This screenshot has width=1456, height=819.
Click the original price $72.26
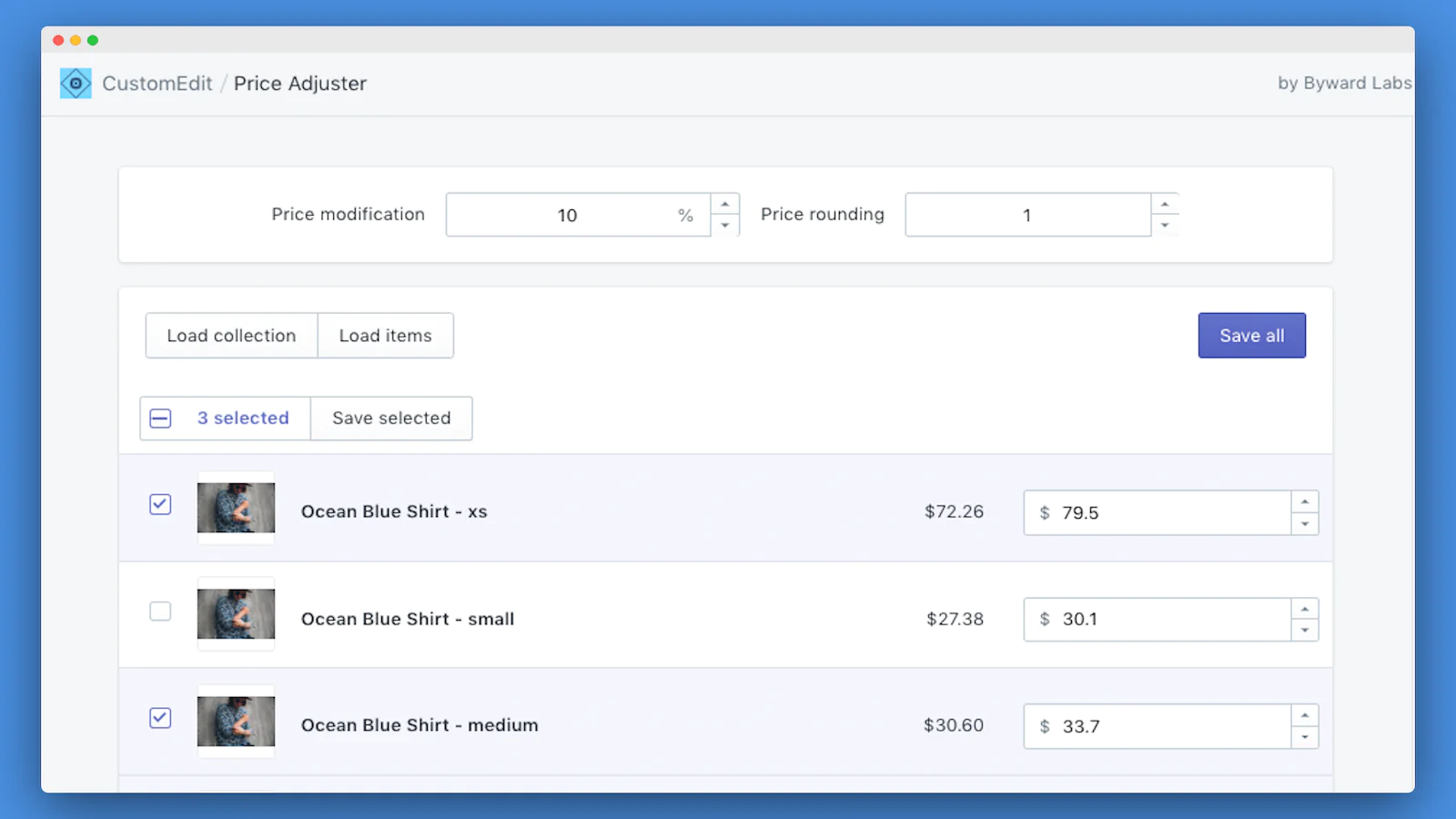click(954, 511)
